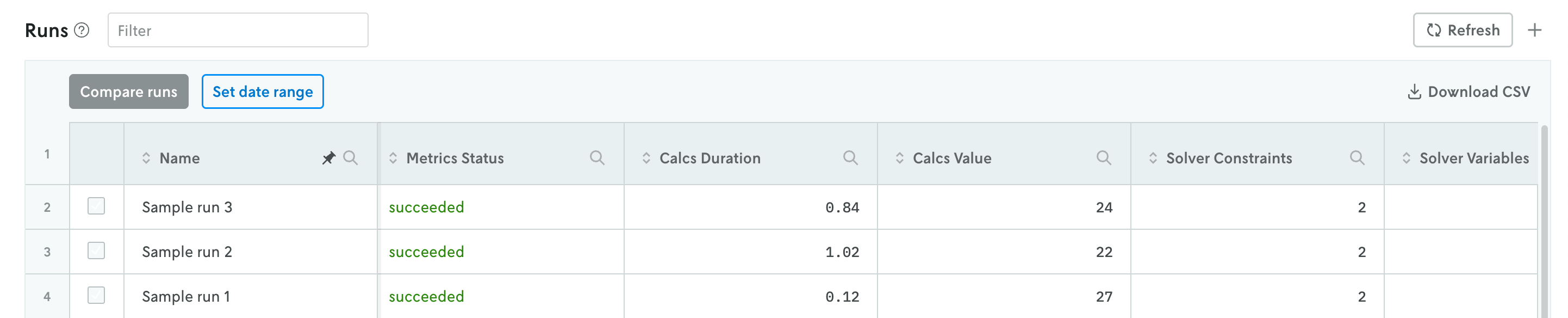Viewport: 1568px width, 318px height.
Task: Check the checkbox for Sample run 2
Action: [96, 252]
